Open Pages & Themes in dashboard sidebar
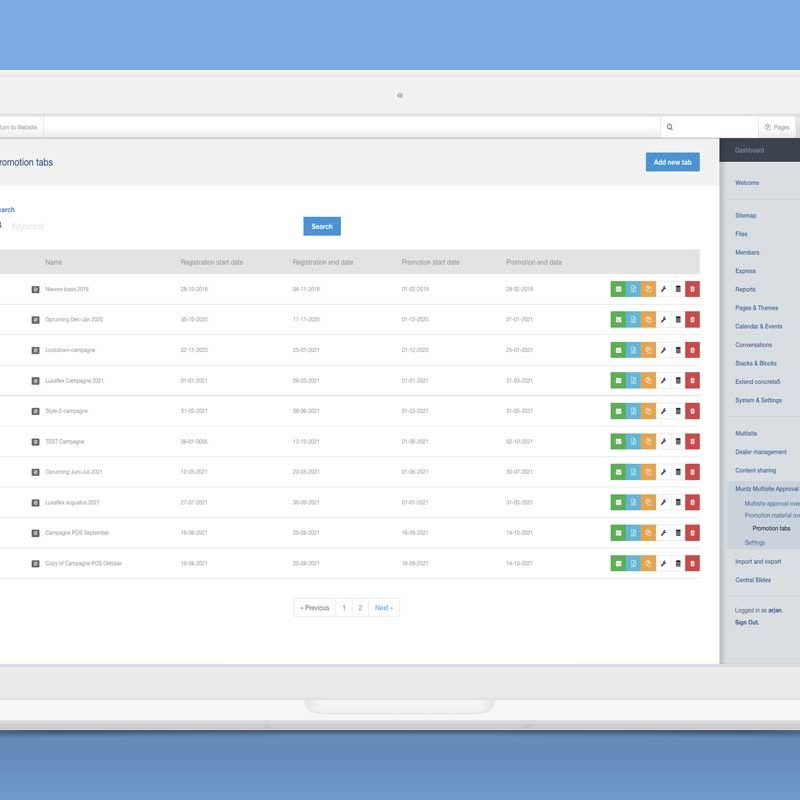This screenshot has width=800, height=800. [756, 308]
